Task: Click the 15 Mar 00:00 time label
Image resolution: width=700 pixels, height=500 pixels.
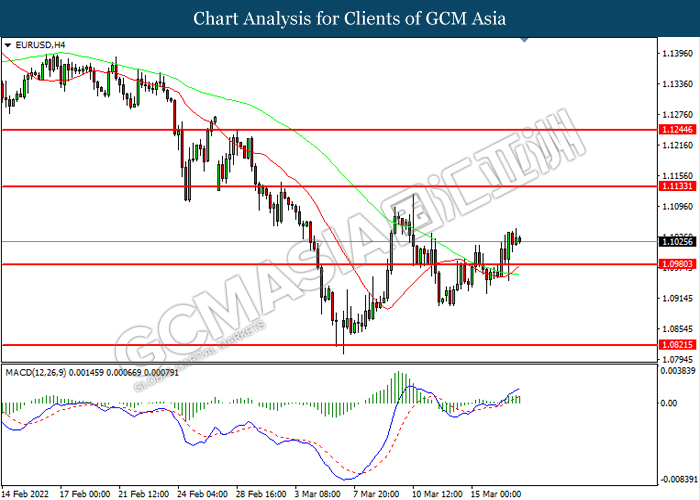Action: [x=496, y=494]
